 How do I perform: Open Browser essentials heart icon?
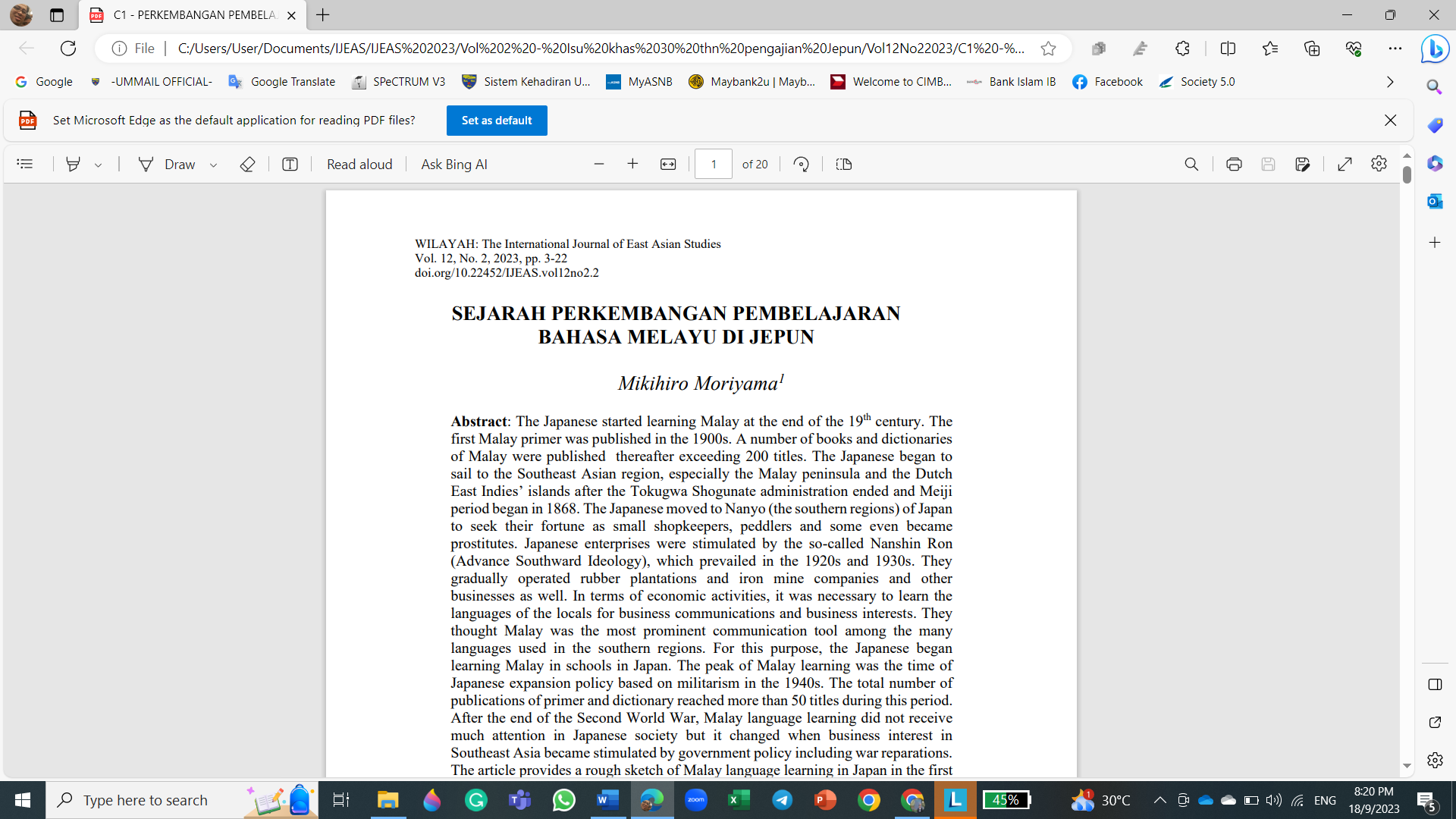pyautogui.click(x=1354, y=49)
